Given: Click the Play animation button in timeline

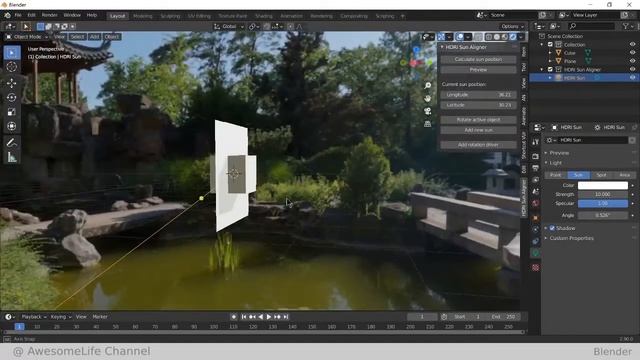Looking at the screenshot, I should (269, 317).
